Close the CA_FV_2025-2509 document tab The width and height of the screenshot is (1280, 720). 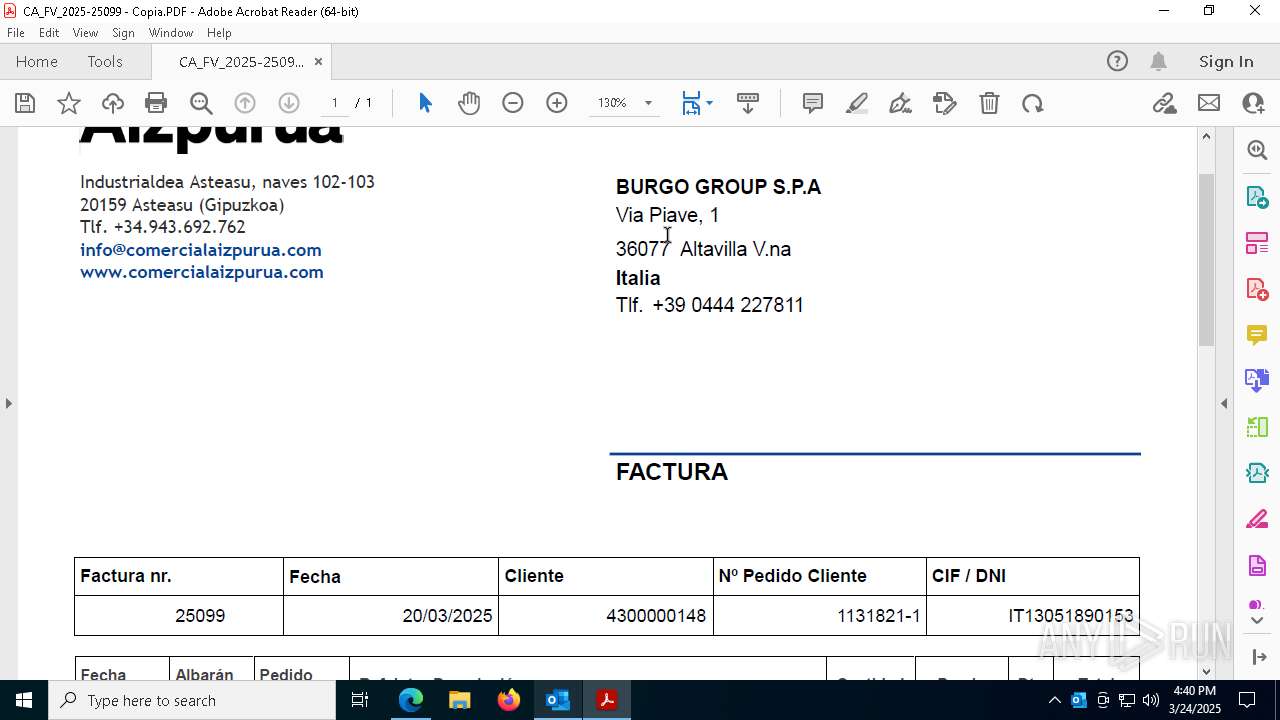[x=318, y=62]
